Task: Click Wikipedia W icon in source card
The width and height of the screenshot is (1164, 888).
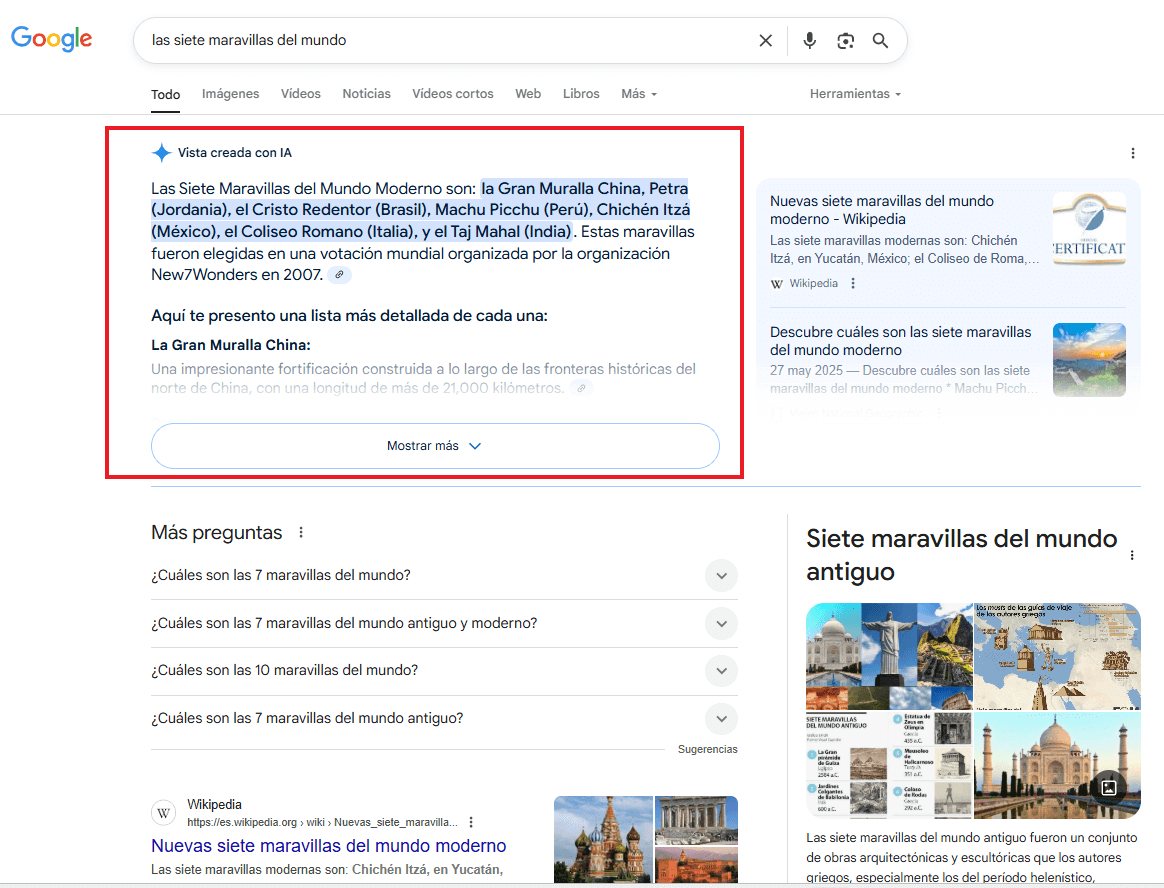Action: 776,284
